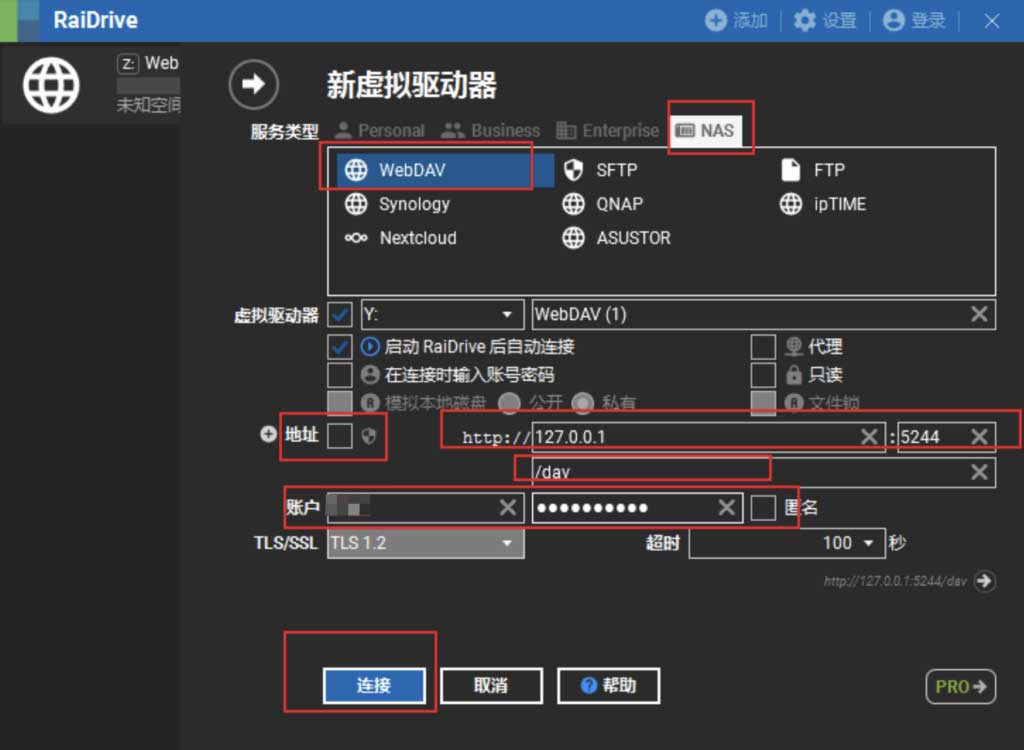Screen dimensions: 1024x750
Task: Click the 连接 connect button
Action: pos(374,686)
